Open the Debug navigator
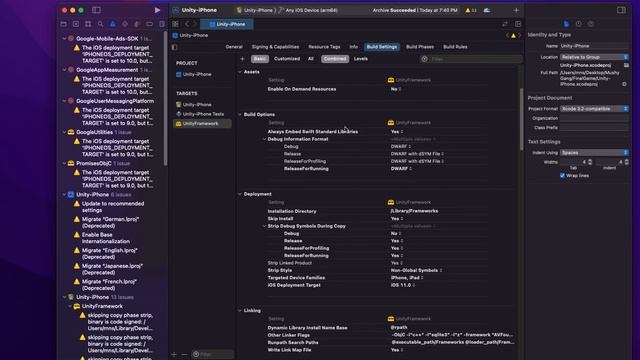This screenshot has height=360, width=640. click(137, 24)
